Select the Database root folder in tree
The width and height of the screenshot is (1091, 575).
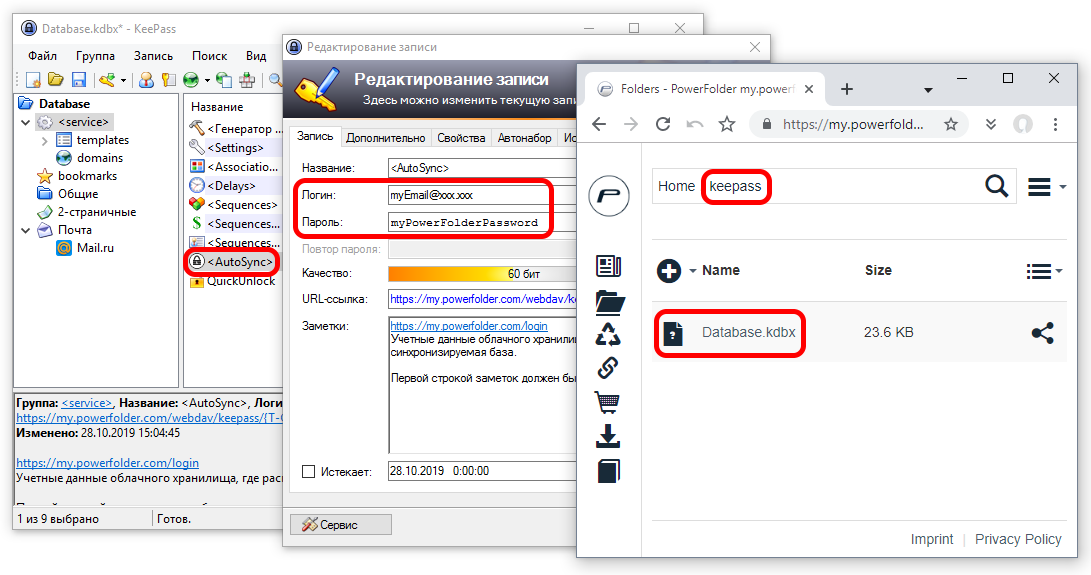(x=64, y=104)
